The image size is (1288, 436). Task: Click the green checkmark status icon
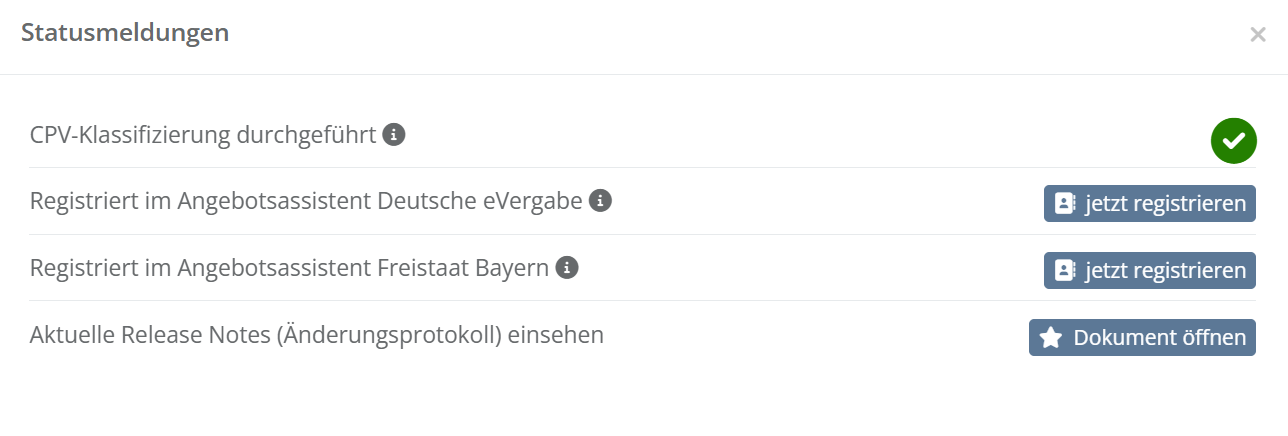tap(1233, 140)
